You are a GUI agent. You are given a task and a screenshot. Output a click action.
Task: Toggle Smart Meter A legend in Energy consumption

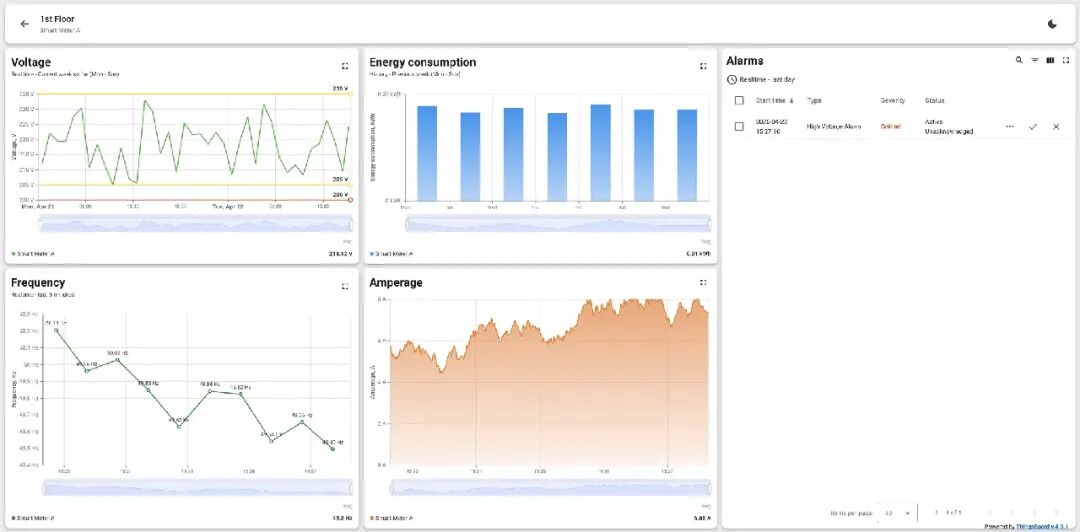391,254
